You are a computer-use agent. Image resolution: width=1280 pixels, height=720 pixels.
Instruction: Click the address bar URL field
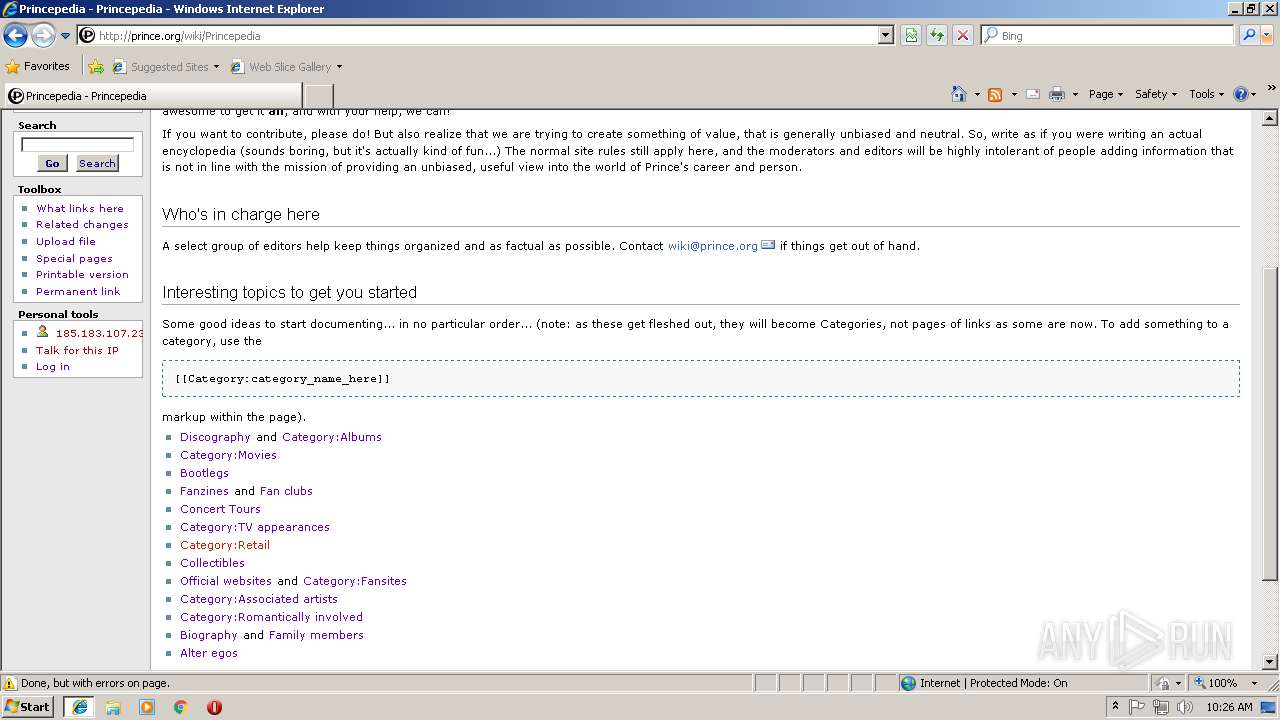(479, 36)
